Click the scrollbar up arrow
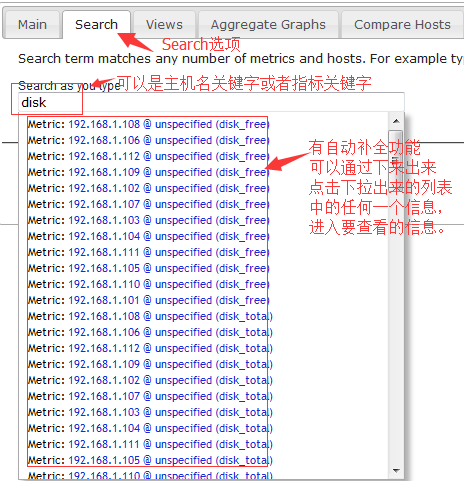This screenshot has height=481, width=464. (x=396, y=121)
